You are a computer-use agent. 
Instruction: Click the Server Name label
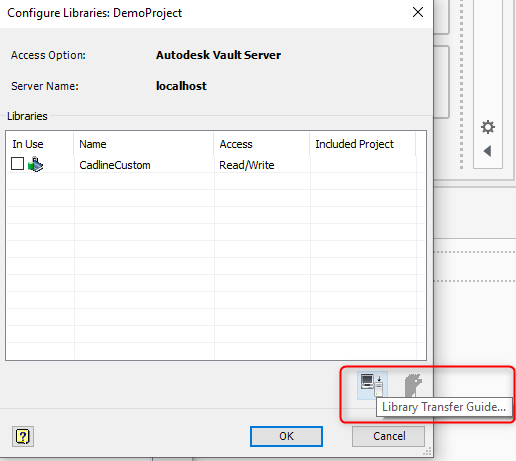(x=45, y=86)
